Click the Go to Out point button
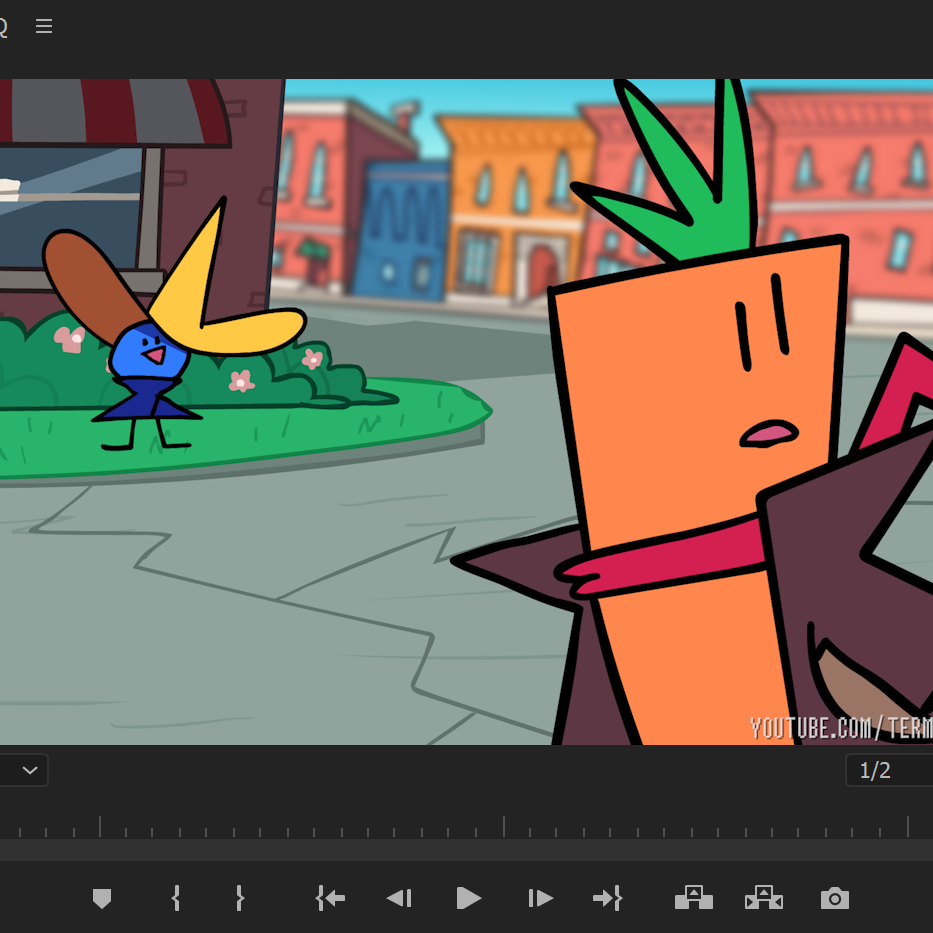This screenshot has height=933, width=933. (x=608, y=898)
